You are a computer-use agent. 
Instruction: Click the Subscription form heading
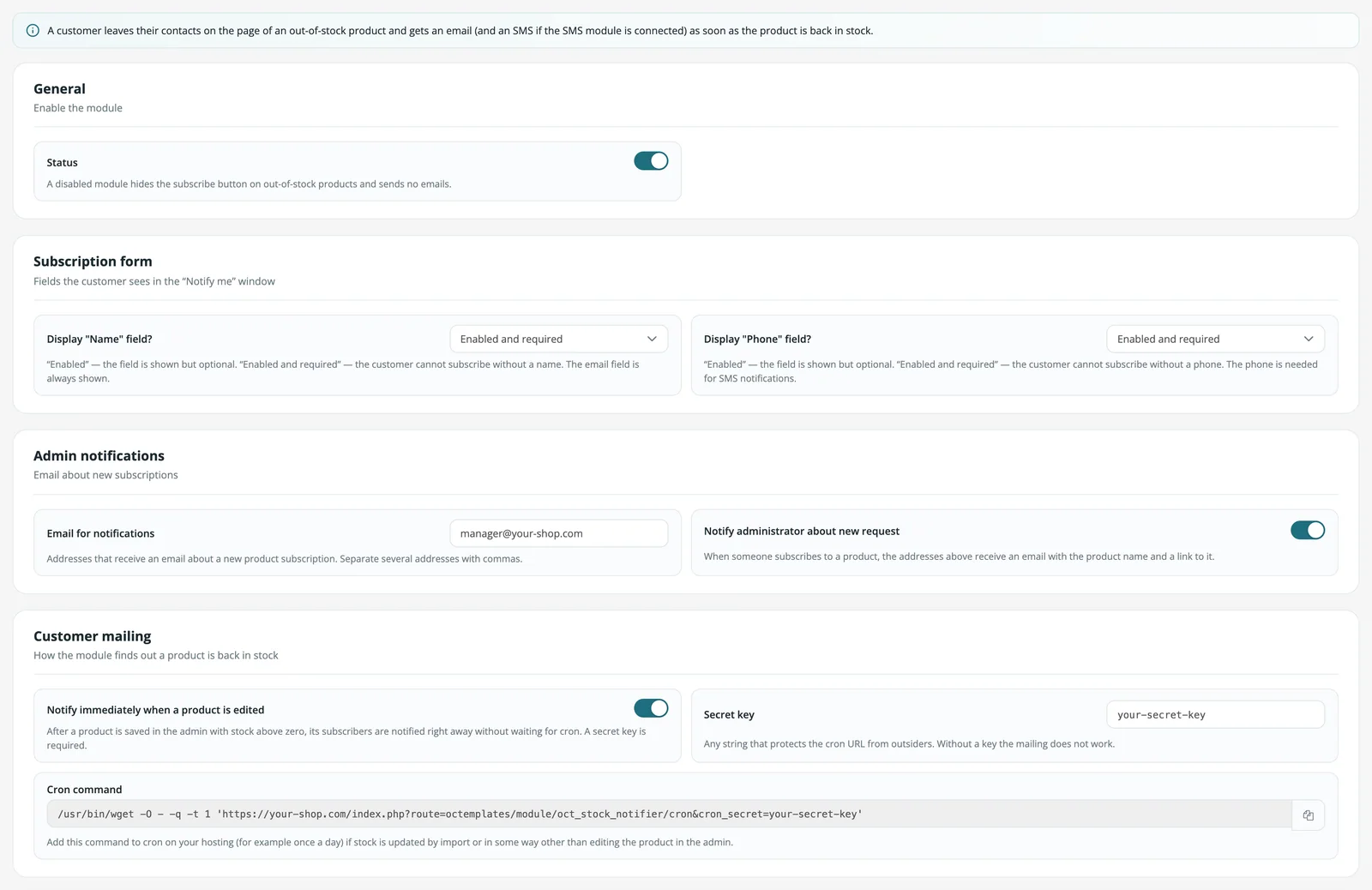coord(93,262)
